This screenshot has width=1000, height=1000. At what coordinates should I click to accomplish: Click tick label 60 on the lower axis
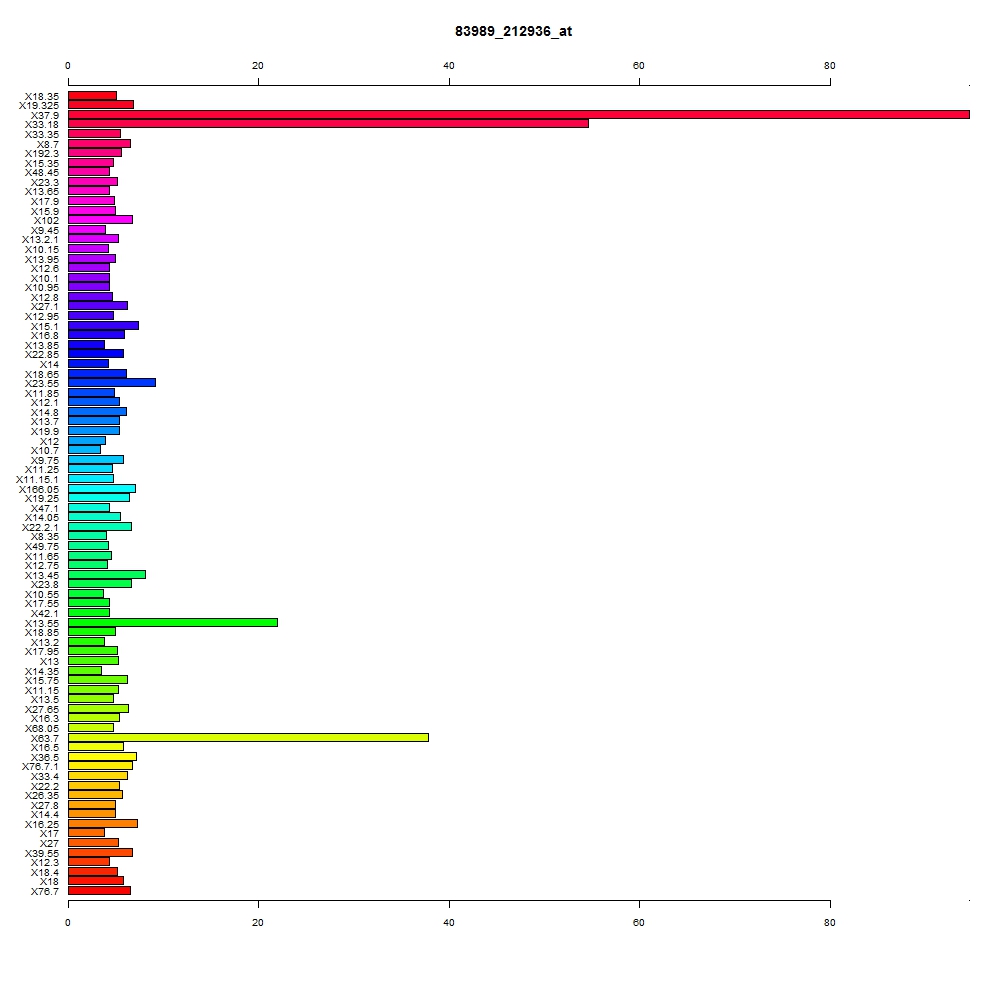pos(638,922)
